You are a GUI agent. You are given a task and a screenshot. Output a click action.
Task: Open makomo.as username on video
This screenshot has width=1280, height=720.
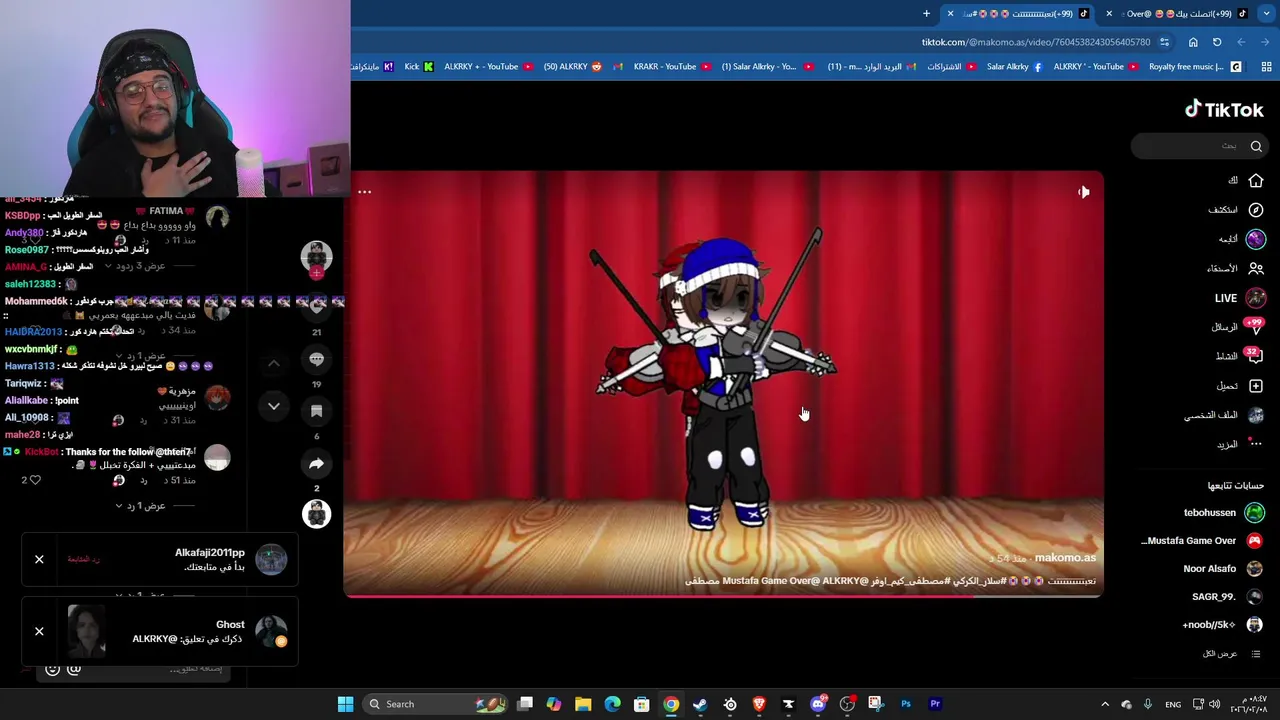pyautogui.click(x=1065, y=558)
